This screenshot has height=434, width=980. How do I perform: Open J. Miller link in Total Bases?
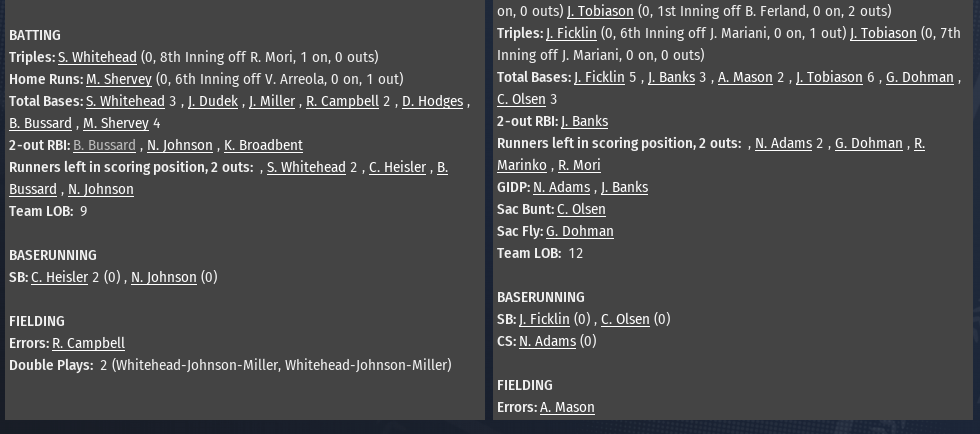(272, 101)
